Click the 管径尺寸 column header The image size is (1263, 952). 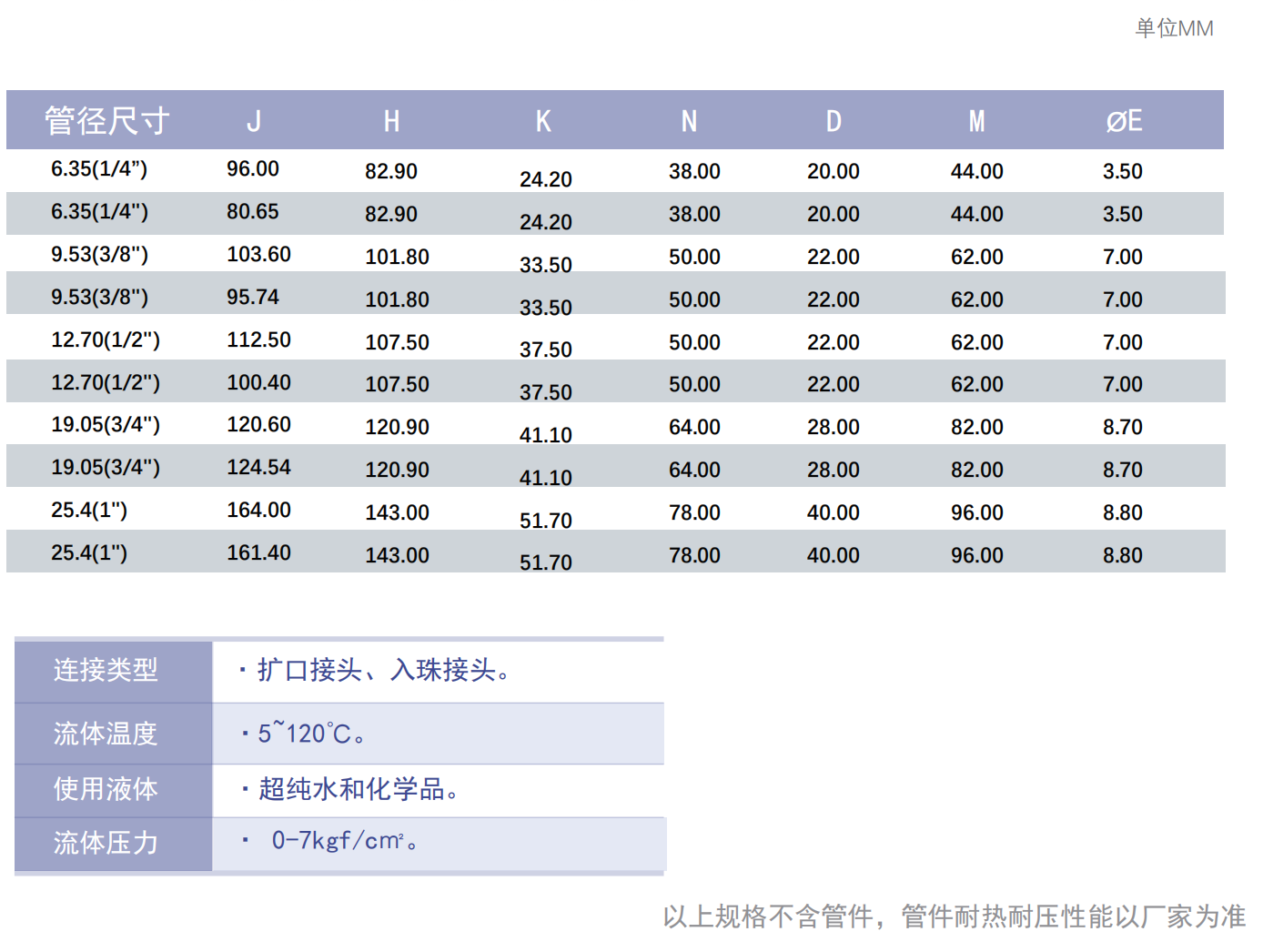106,120
